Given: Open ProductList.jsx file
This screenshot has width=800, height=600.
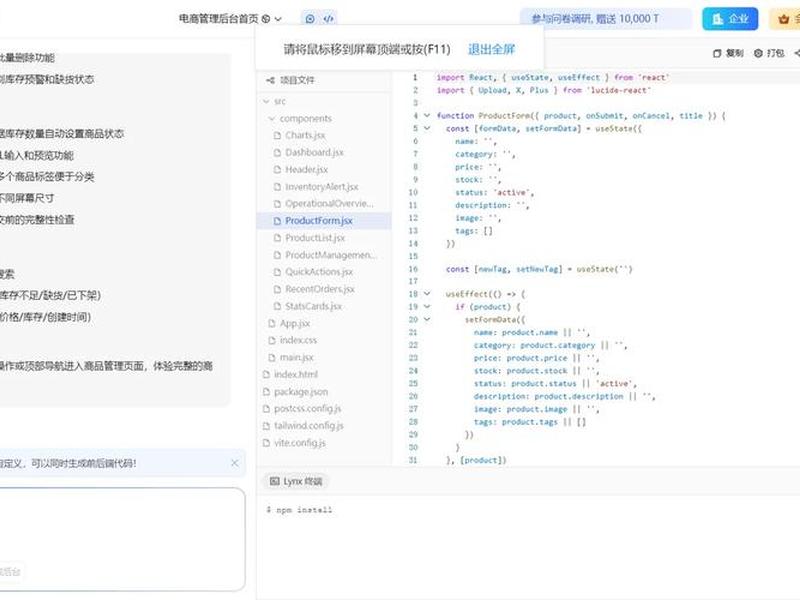Looking at the screenshot, I should click(x=315, y=238).
